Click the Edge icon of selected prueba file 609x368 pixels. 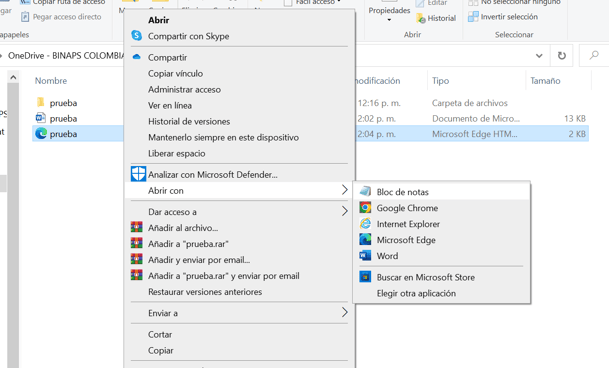coord(41,133)
